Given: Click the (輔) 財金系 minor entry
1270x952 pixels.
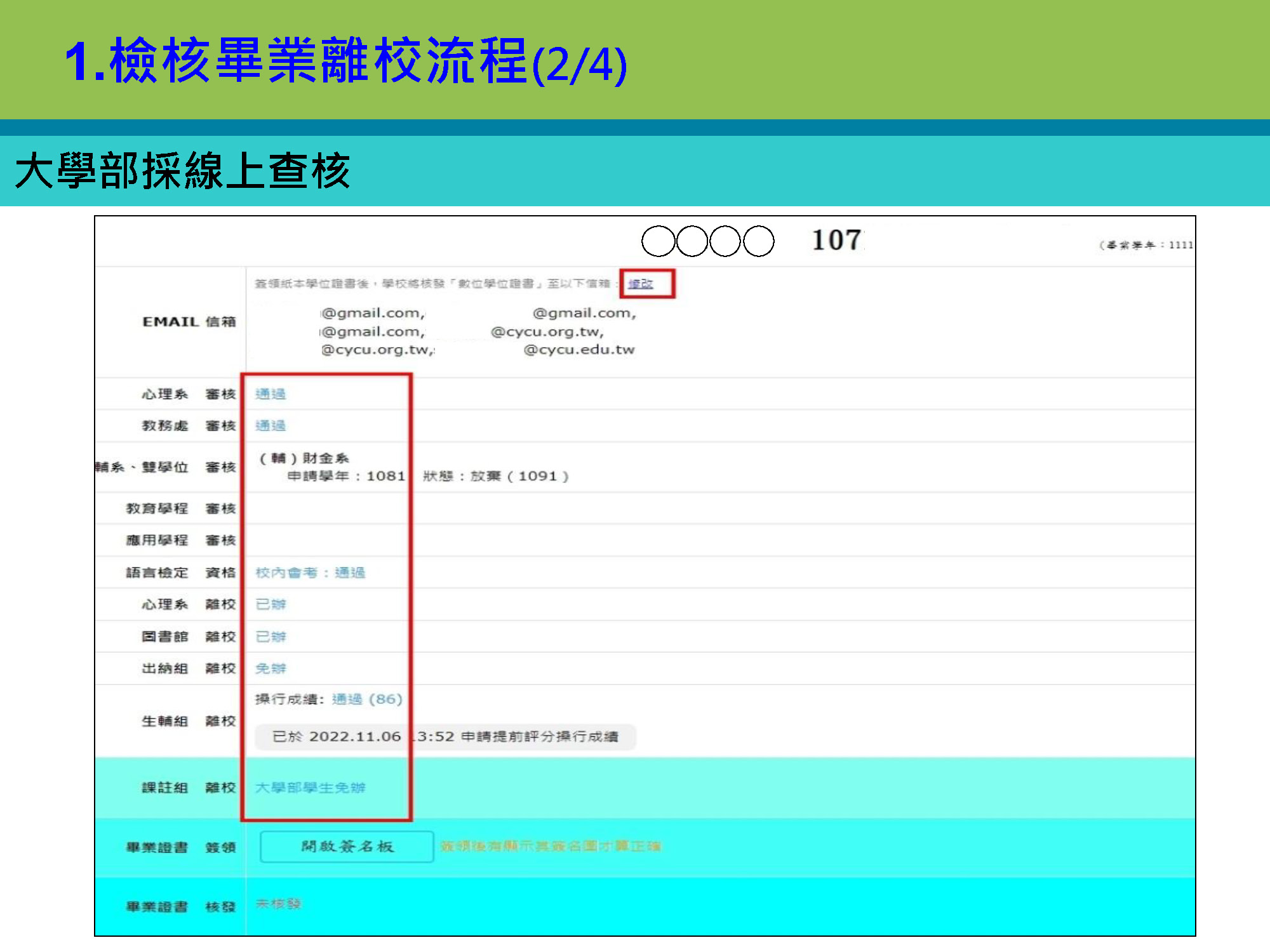Looking at the screenshot, I should pos(305,458).
